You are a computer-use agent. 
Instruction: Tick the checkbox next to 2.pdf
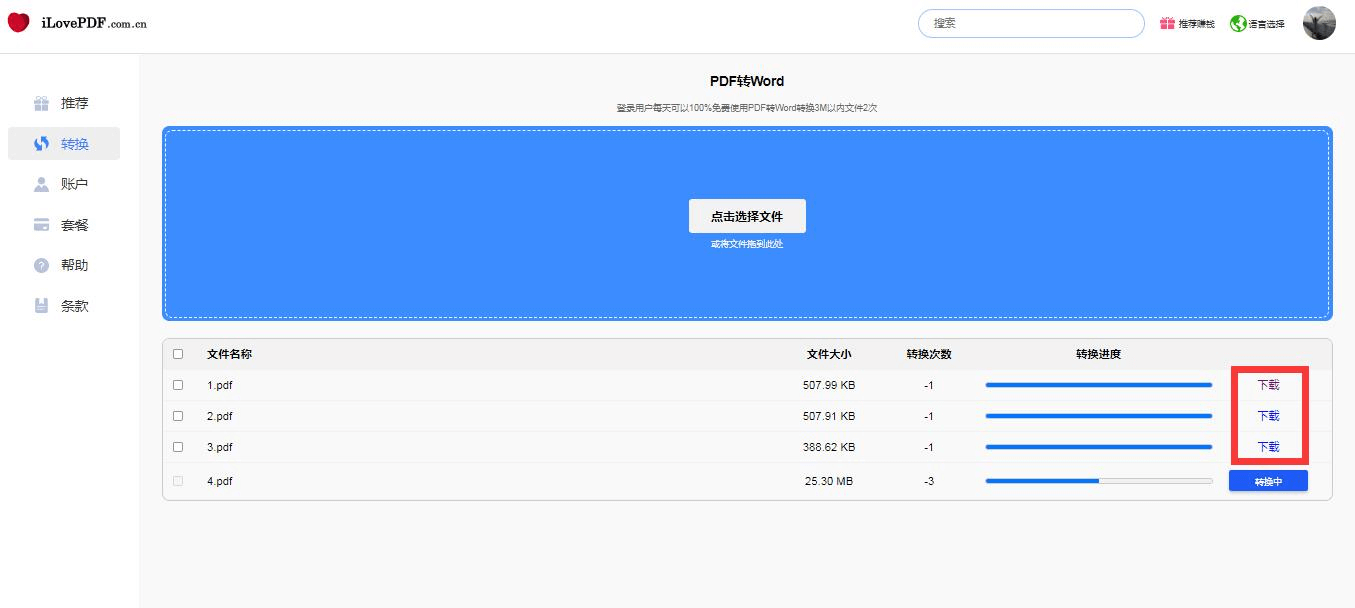pyautogui.click(x=178, y=416)
